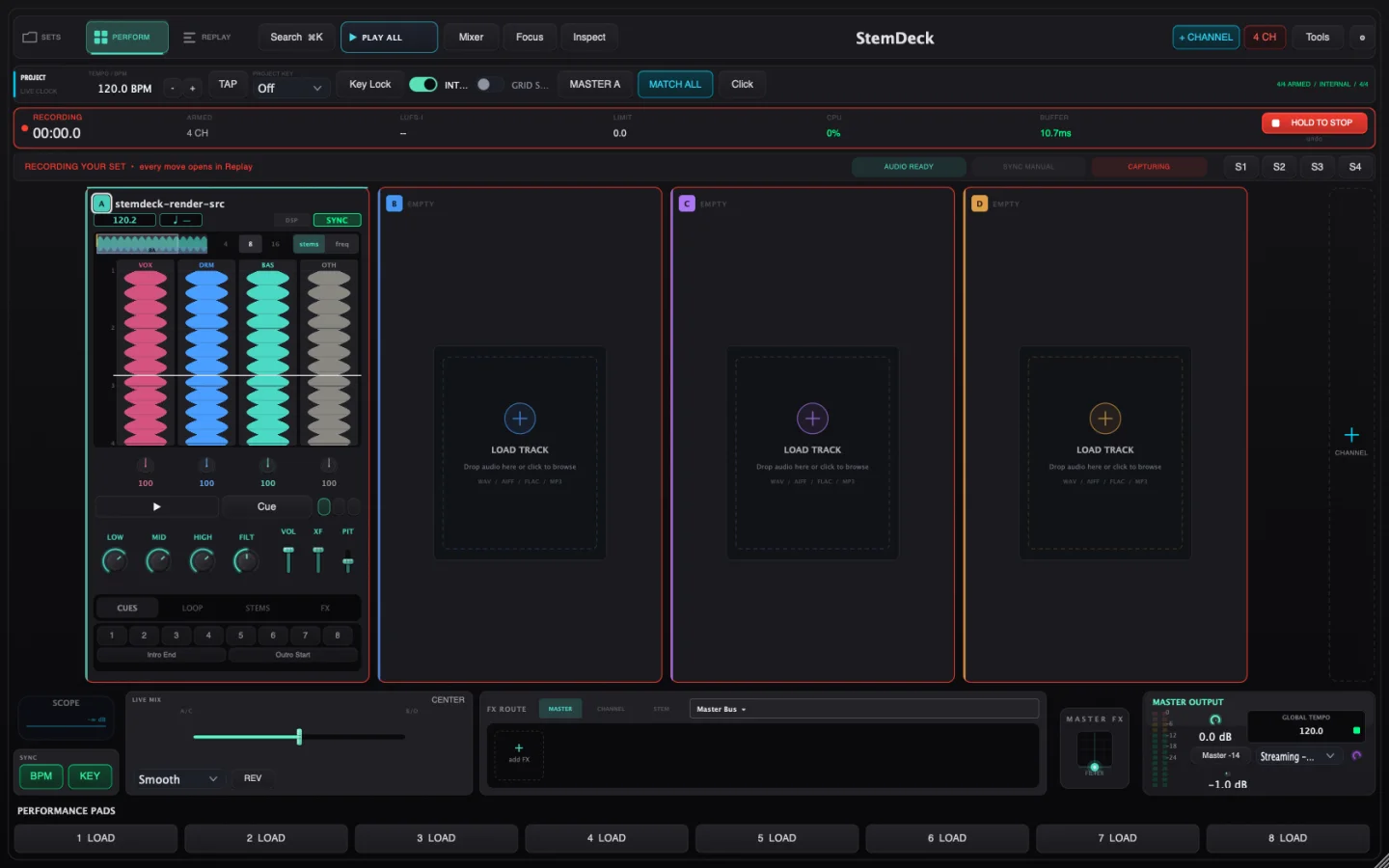This screenshot has height=868, width=1389.
Task: Click deck A BPM value 120.2
Action: click(124, 220)
